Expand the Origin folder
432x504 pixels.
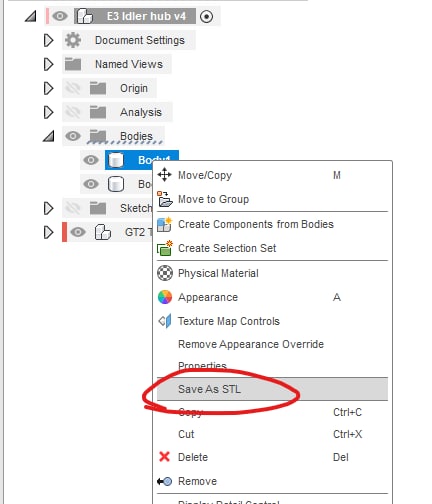coord(48,88)
